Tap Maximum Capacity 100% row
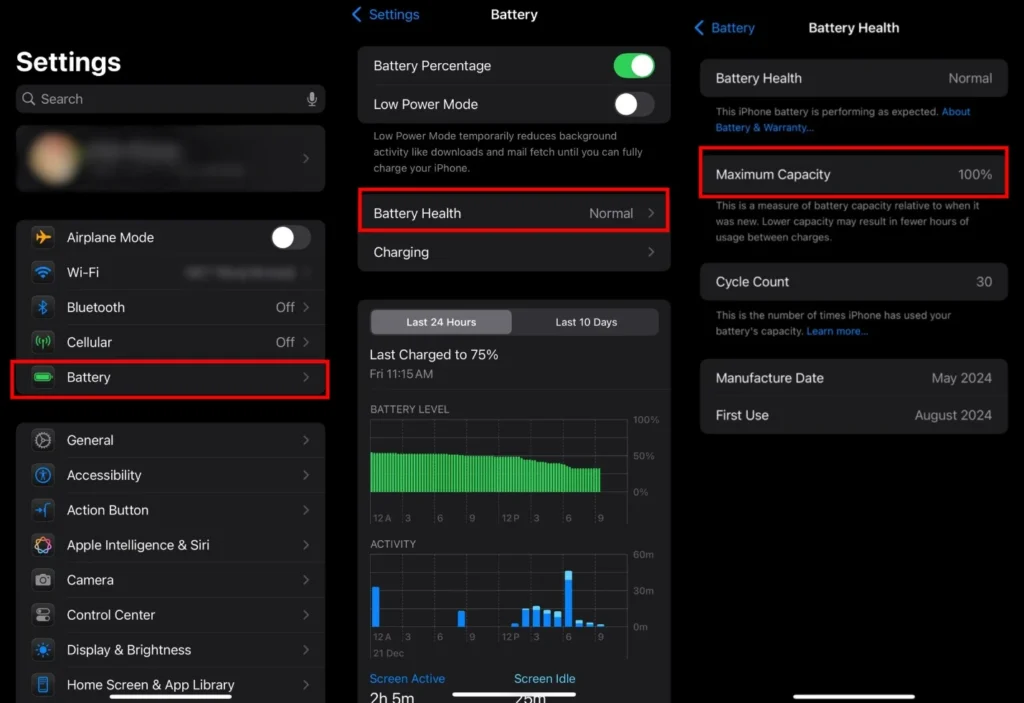This screenshot has width=1024, height=703. (x=854, y=174)
